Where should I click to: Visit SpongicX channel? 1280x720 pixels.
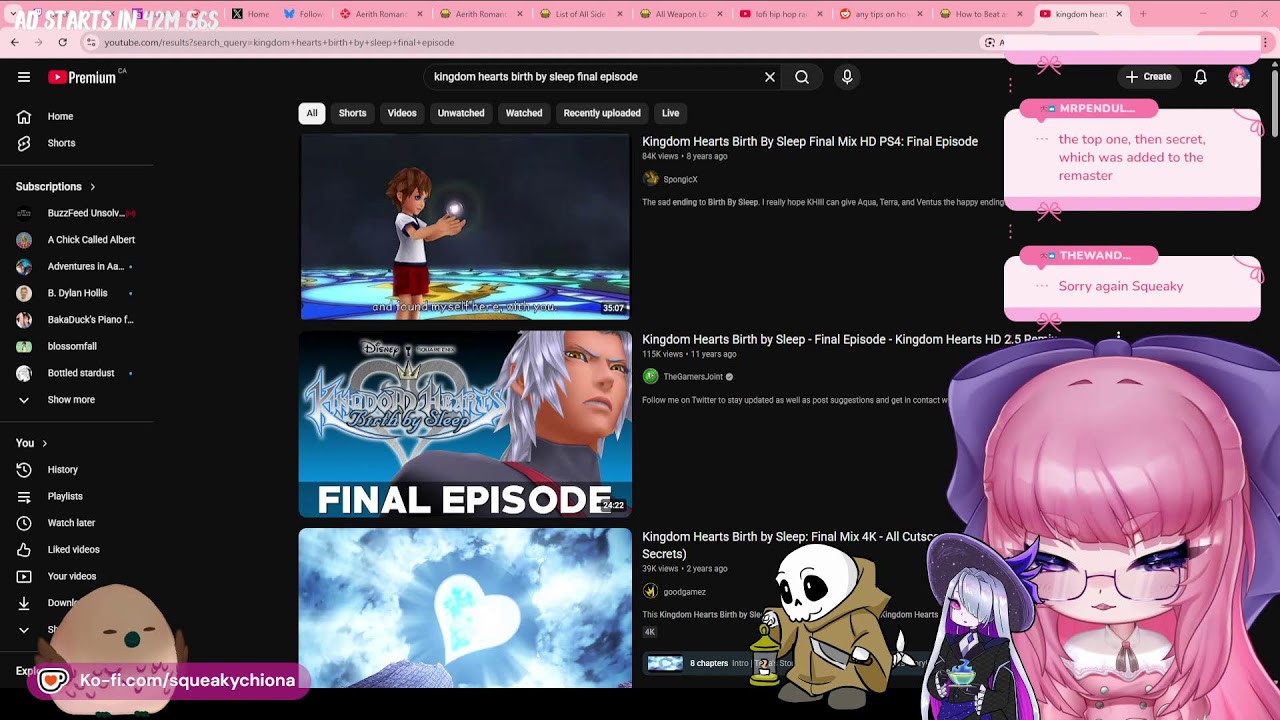point(680,179)
